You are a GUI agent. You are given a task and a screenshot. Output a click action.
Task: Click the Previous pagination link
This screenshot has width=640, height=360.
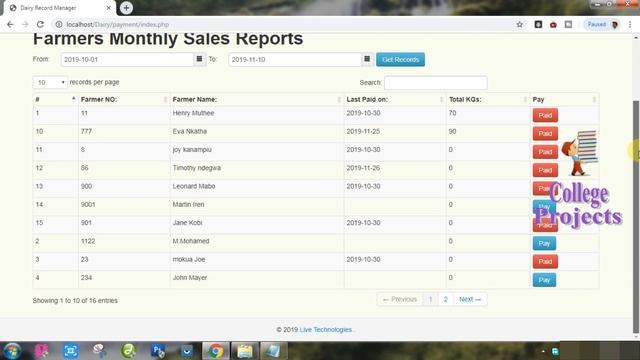click(x=400, y=299)
